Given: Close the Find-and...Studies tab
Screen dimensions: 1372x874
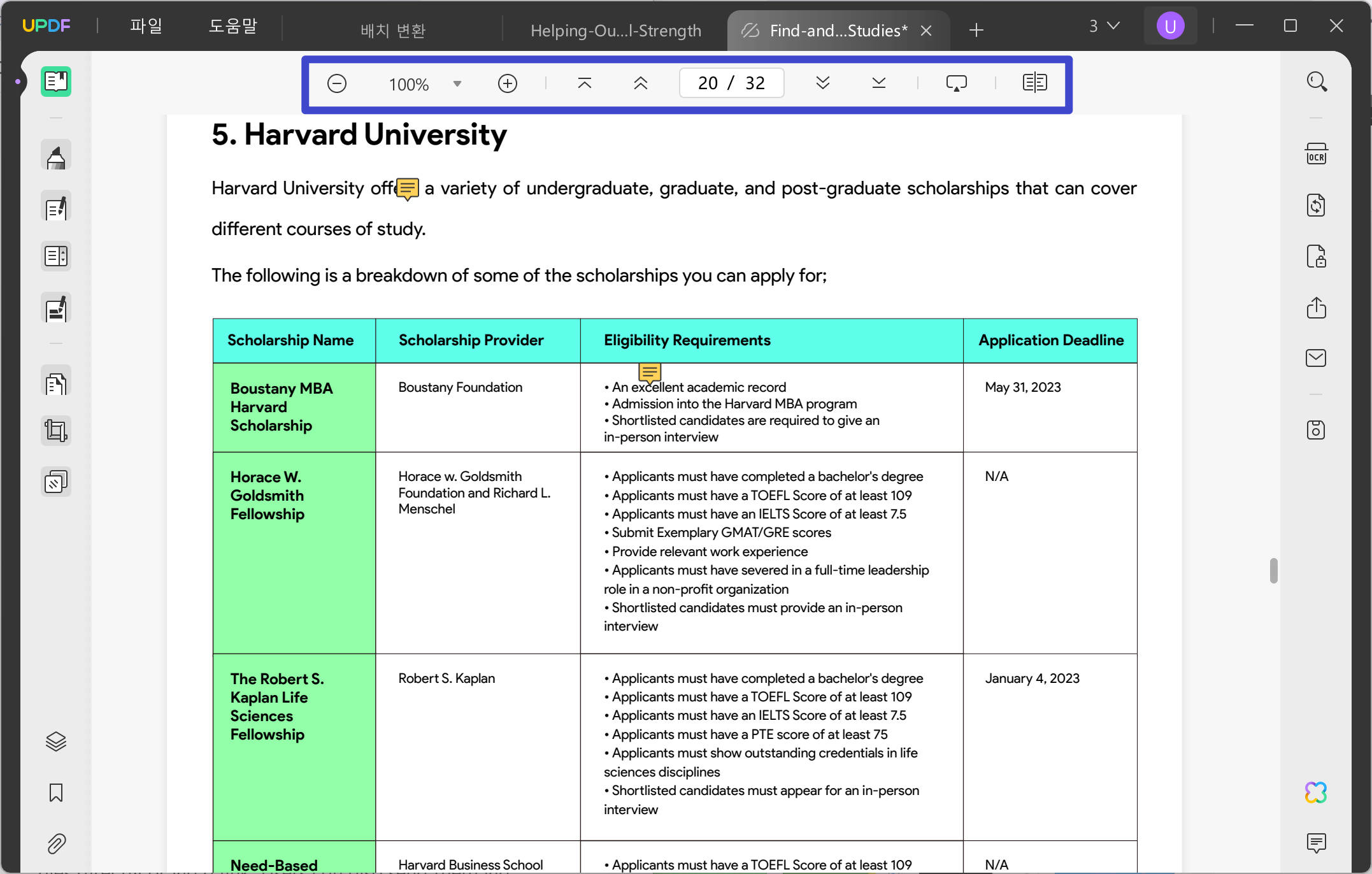Looking at the screenshot, I should [927, 31].
